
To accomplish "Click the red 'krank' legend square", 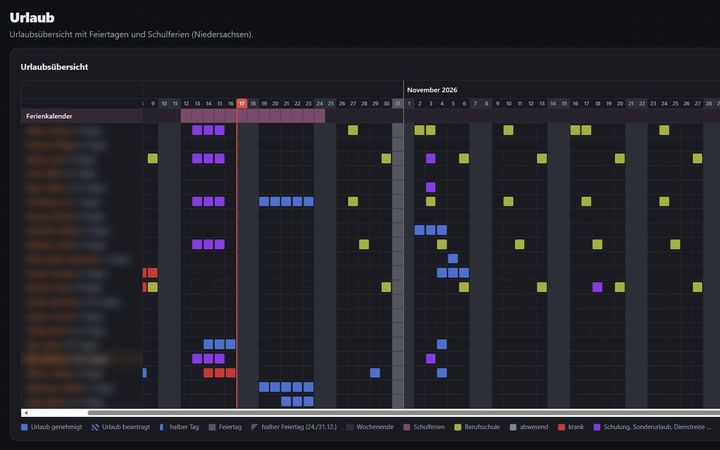I will click(561, 427).
